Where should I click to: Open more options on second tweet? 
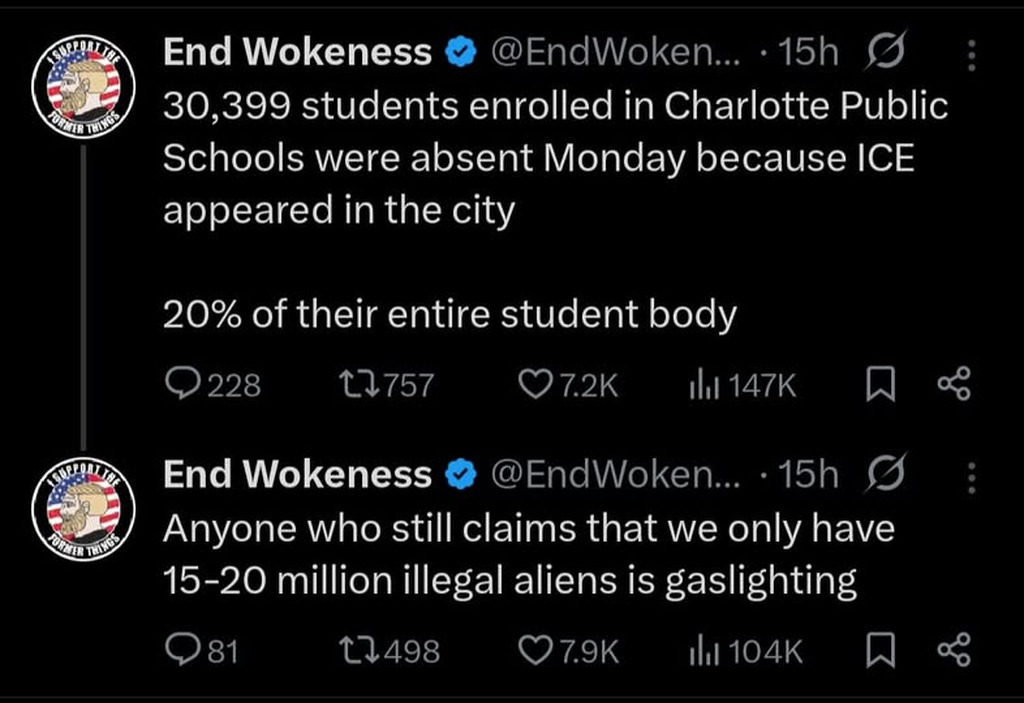coord(969,479)
